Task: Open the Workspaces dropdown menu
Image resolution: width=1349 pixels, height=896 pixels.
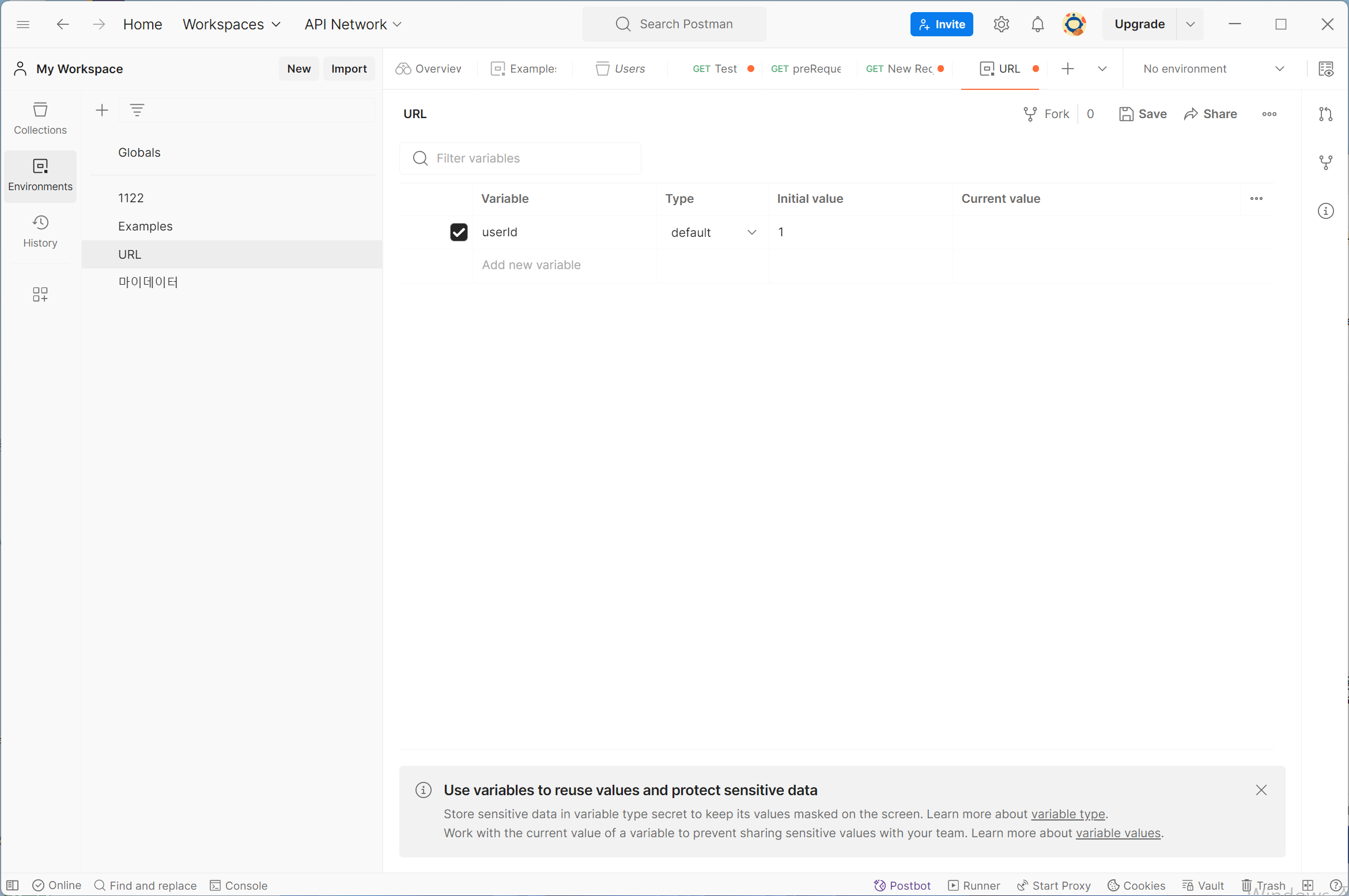Action: tap(231, 24)
